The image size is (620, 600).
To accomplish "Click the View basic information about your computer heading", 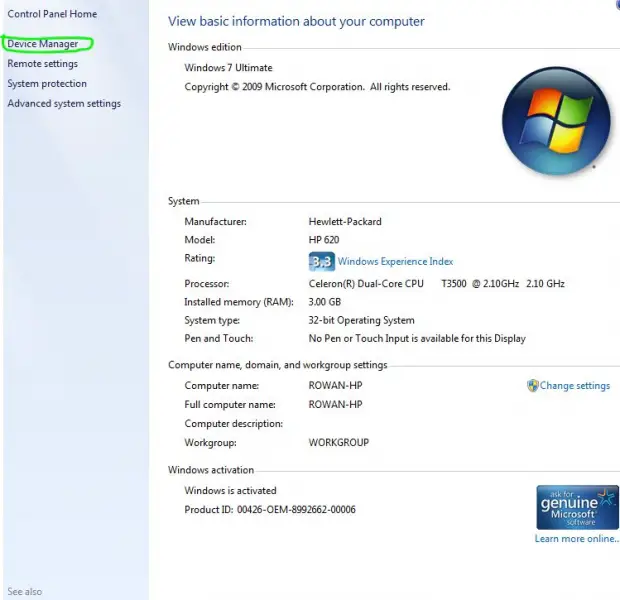I will (x=296, y=21).
